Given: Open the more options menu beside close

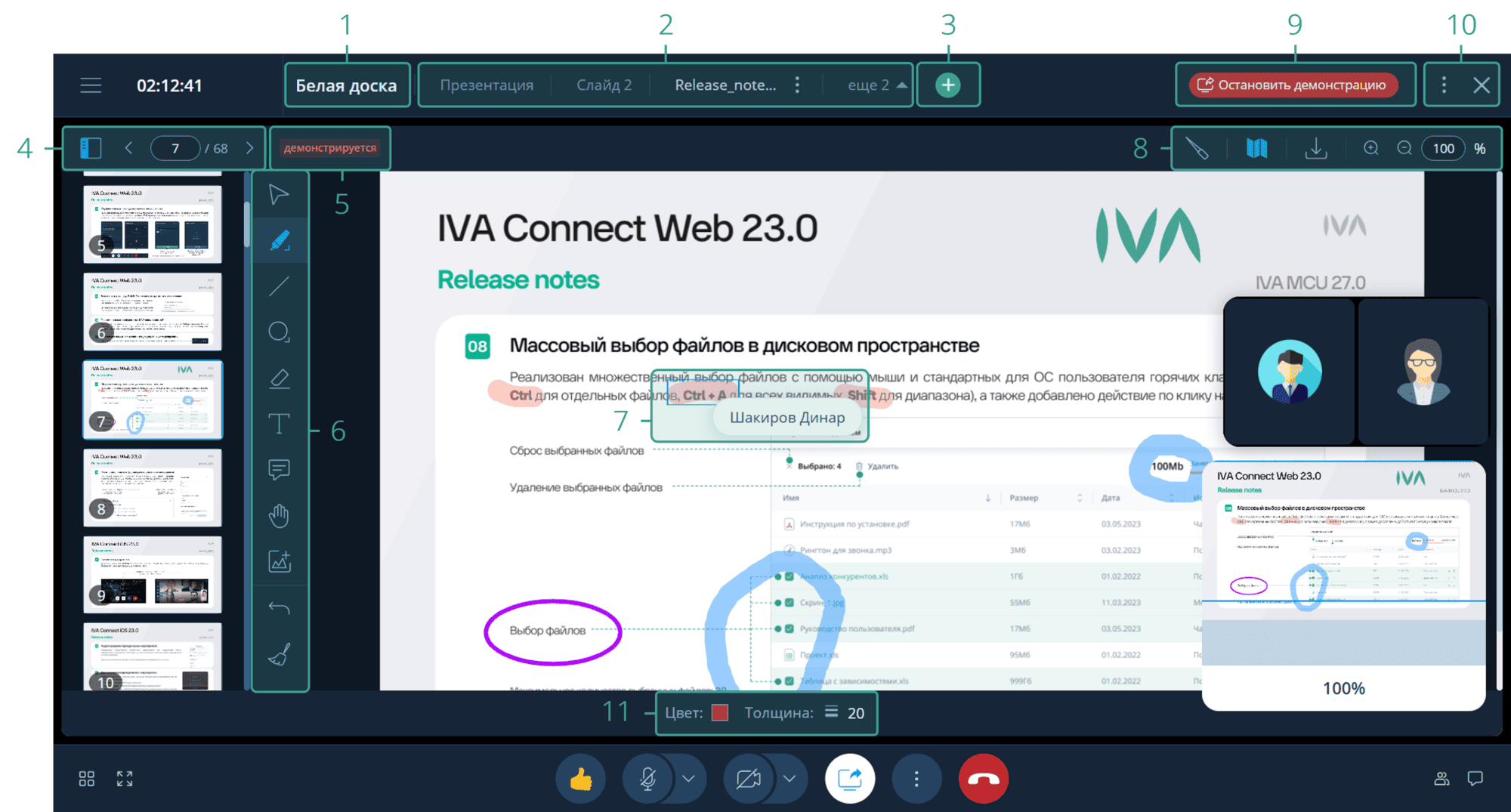Looking at the screenshot, I should [x=1444, y=85].
